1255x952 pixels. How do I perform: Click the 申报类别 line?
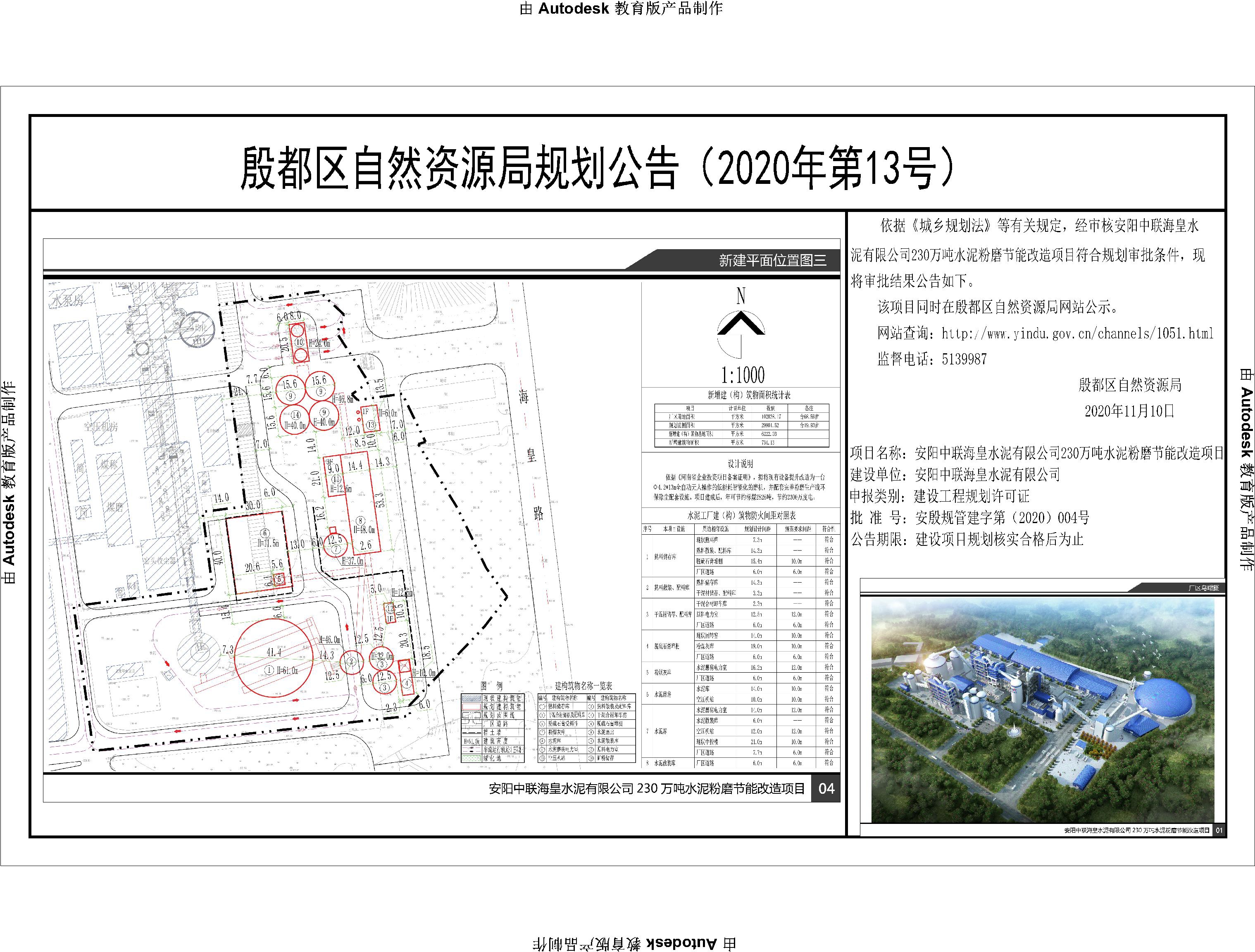click(x=940, y=496)
